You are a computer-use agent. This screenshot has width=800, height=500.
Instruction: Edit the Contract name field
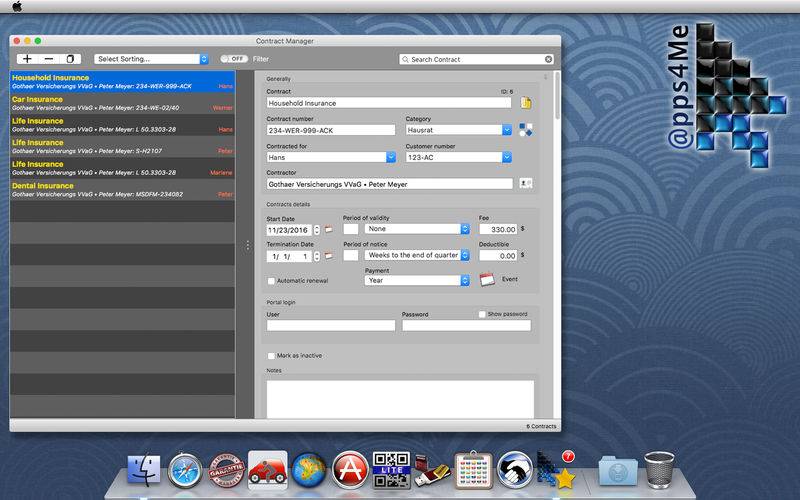click(389, 103)
